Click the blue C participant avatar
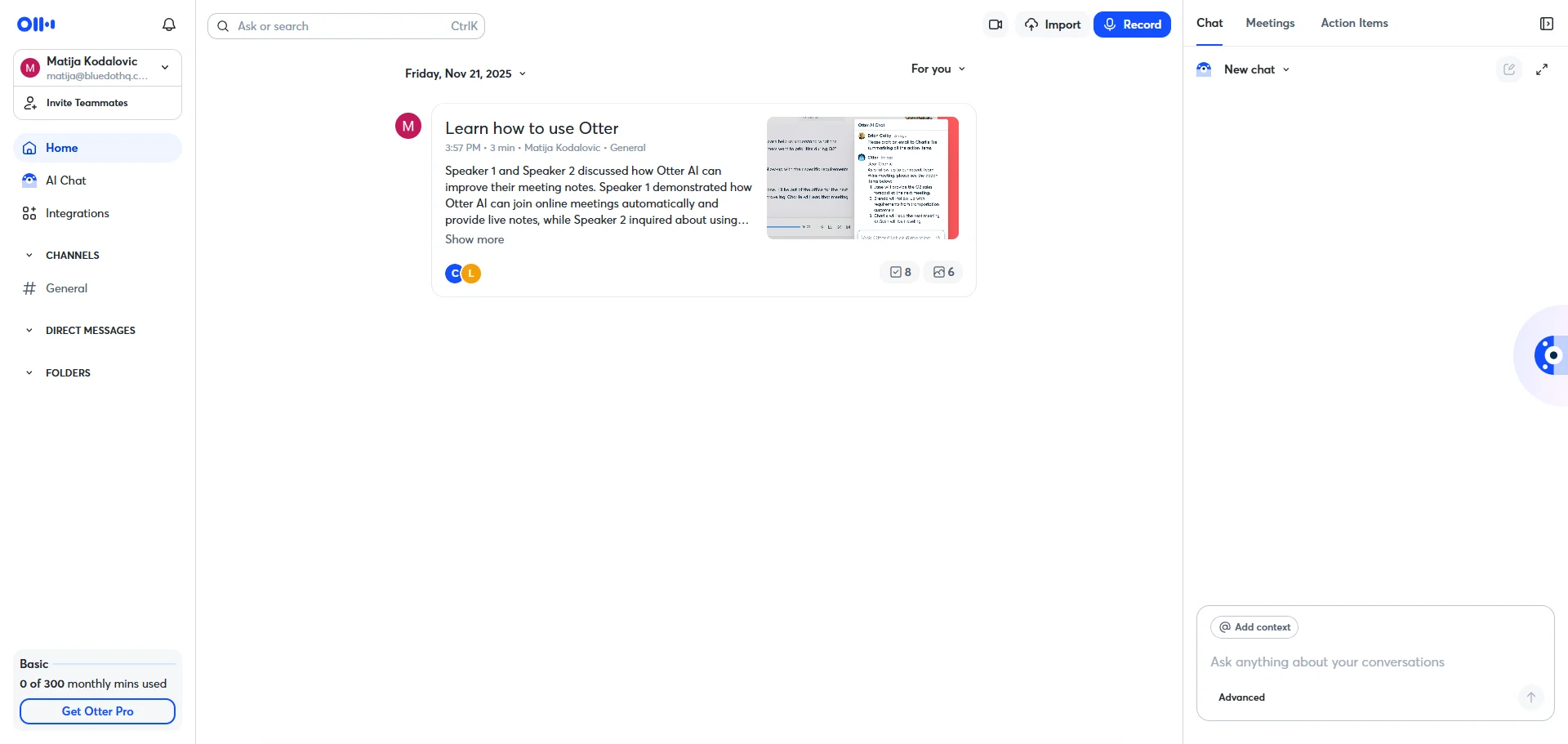This screenshot has width=1568, height=744. point(454,274)
